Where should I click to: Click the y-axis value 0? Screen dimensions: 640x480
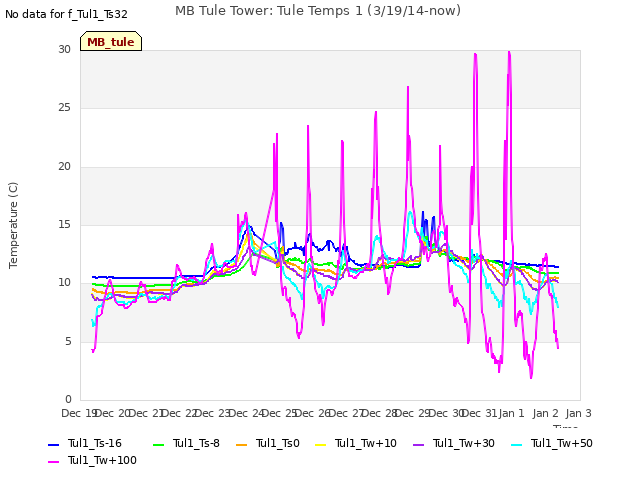click(x=68, y=399)
